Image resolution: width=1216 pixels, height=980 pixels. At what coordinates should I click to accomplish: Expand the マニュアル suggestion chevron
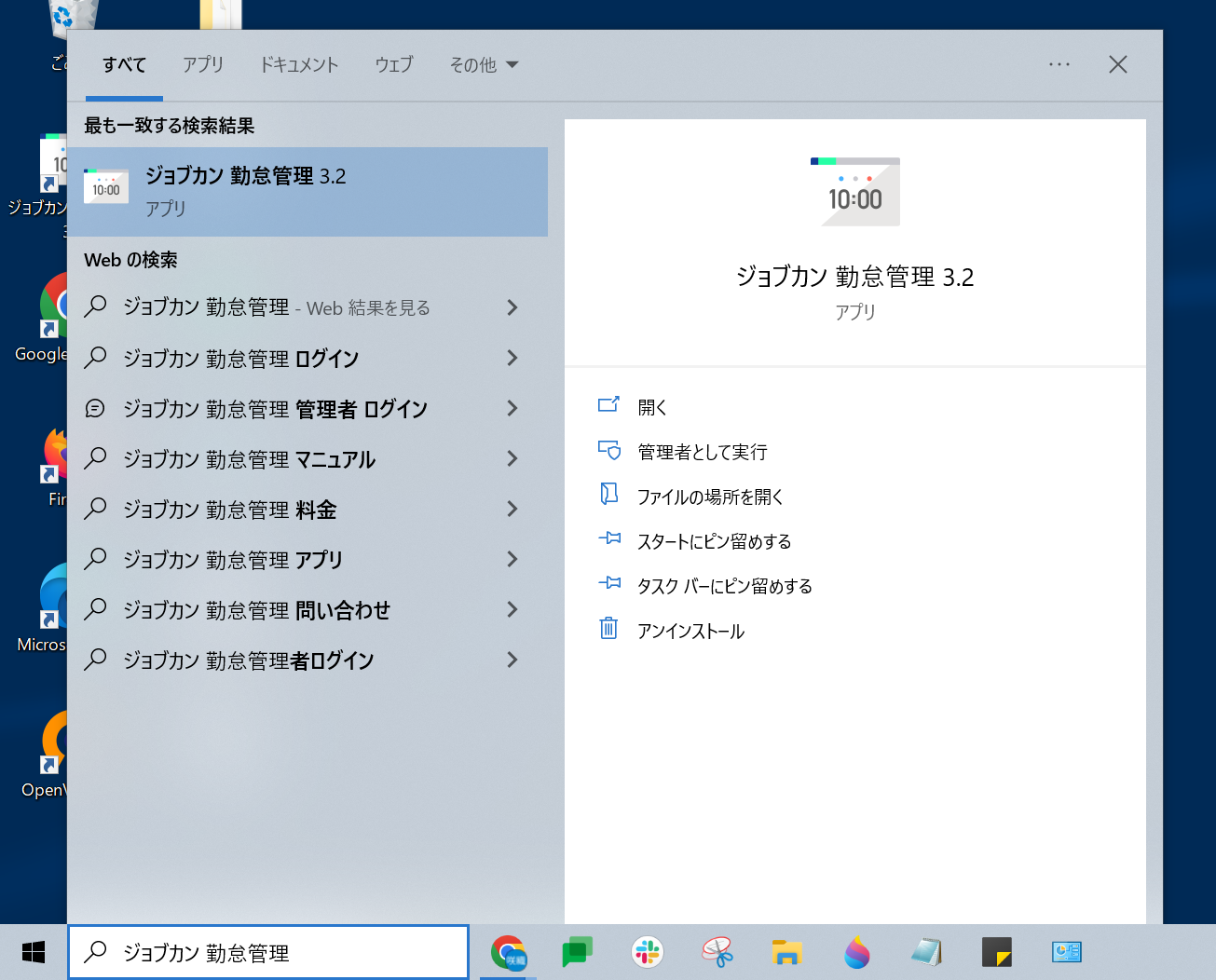click(x=512, y=458)
